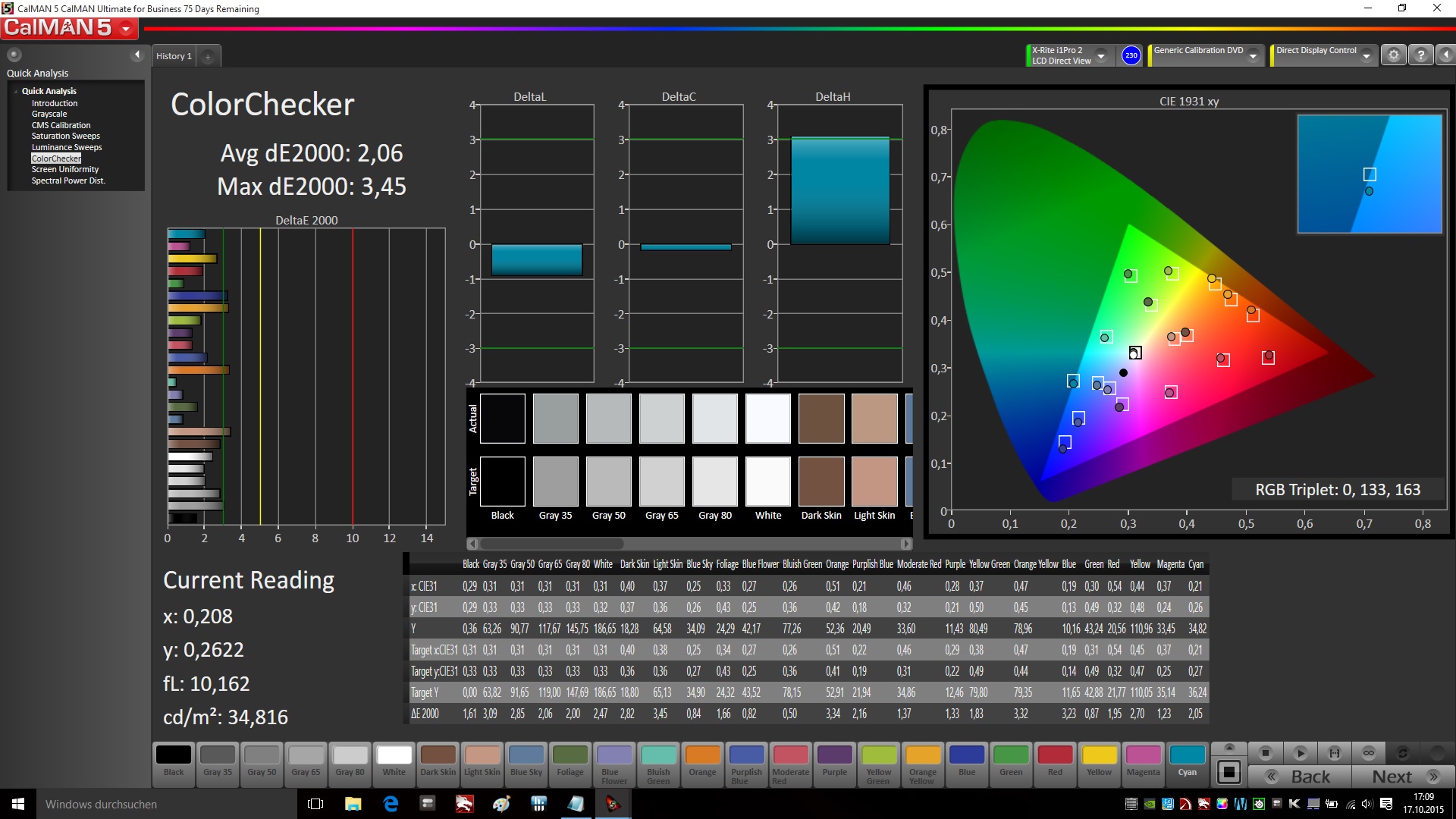Click the stop measurement icon
The image size is (1456, 819).
[1265, 753]
